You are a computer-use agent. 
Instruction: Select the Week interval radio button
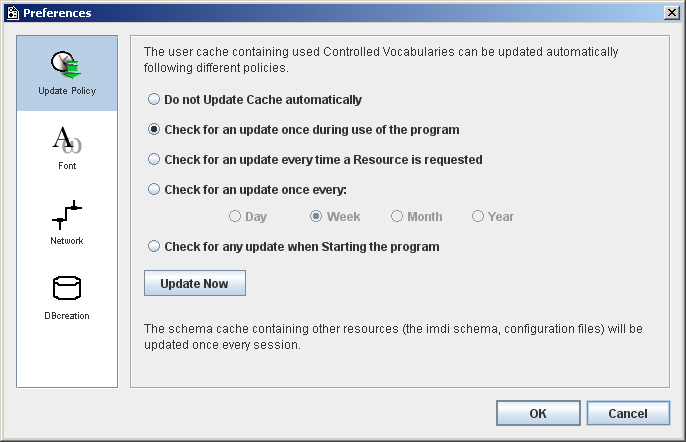tap(316, 216)
